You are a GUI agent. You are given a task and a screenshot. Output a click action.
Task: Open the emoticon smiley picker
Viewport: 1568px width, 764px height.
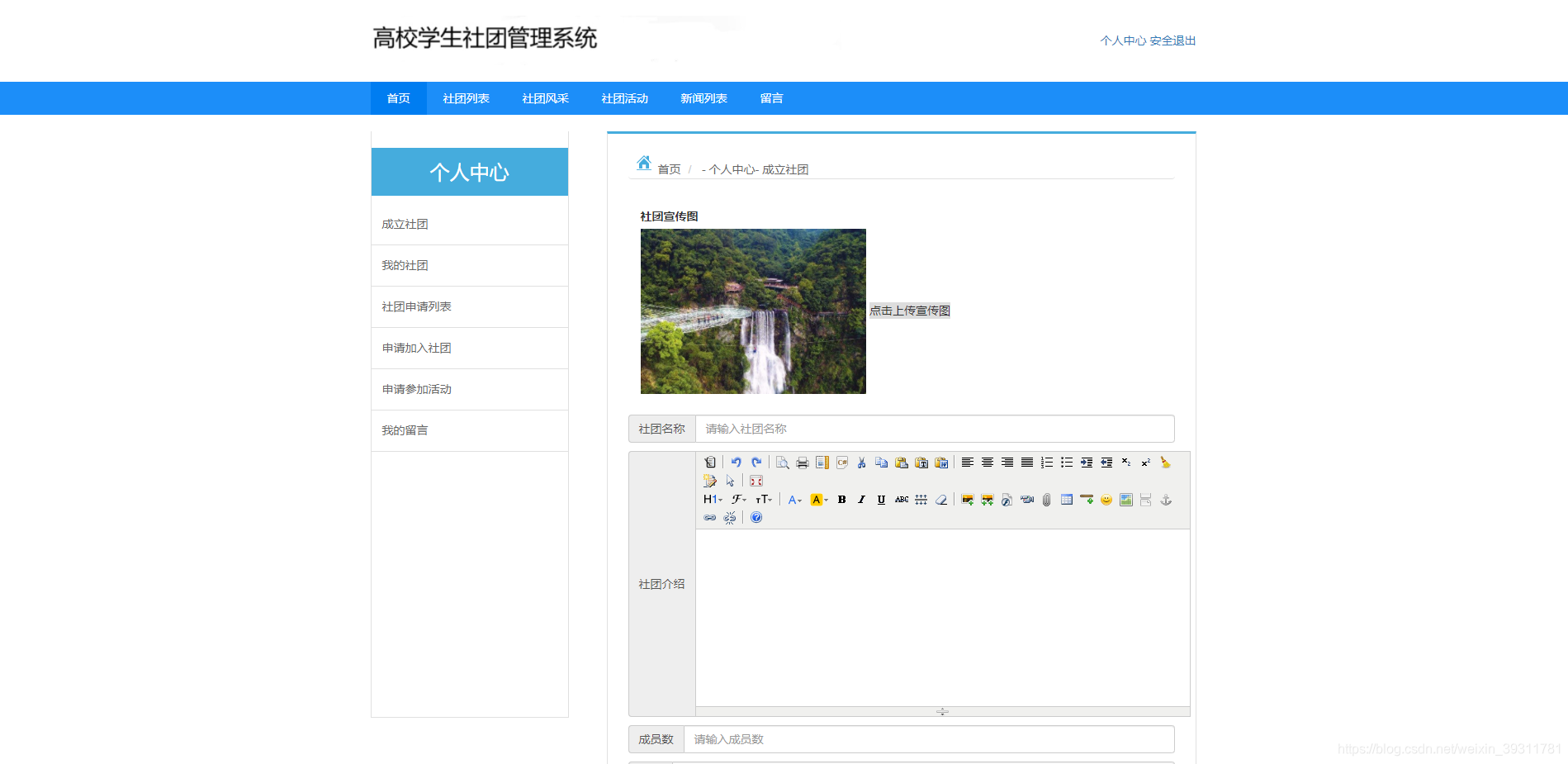pyautogui.click(x=1106, y=500)
